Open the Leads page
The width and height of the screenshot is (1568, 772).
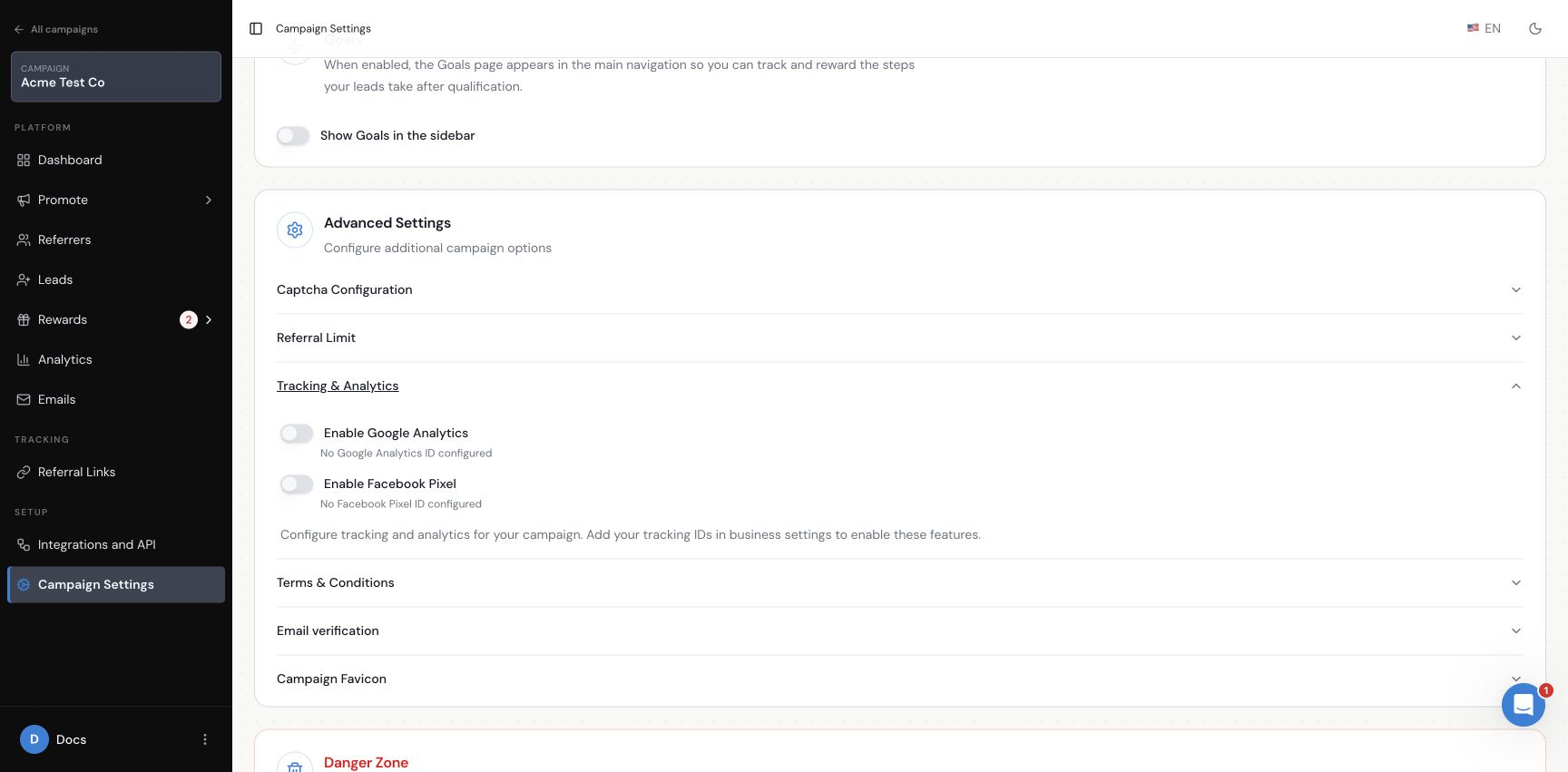[x=116, y=280]
